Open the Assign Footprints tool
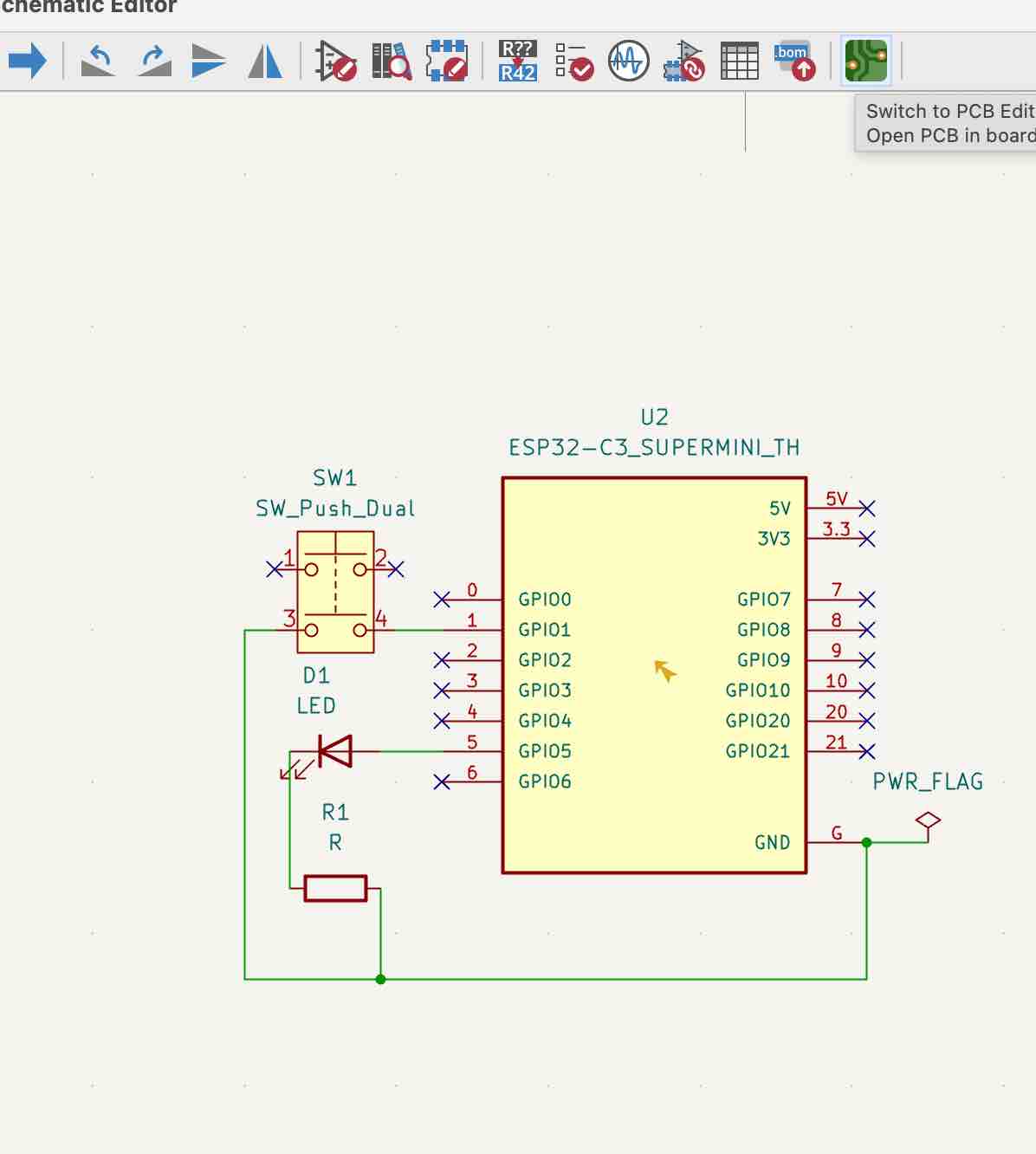1036x1154 pixels. pos(684,62)
